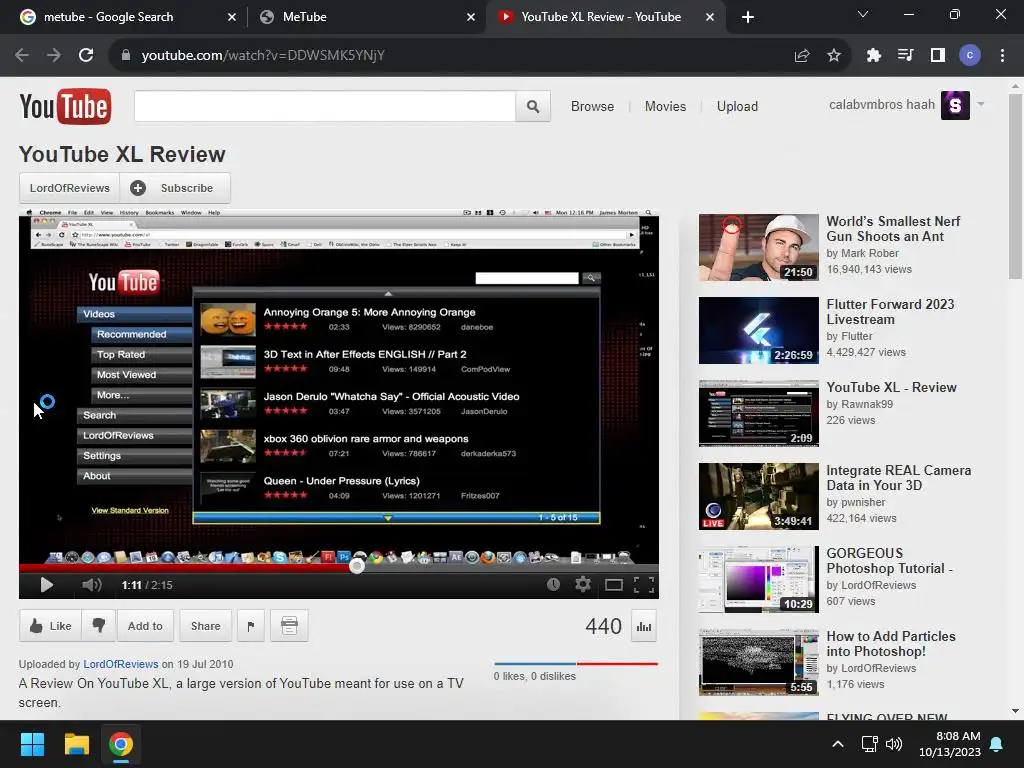
Task: Click the Browse menu link
Action: click(x=592, y=106)
